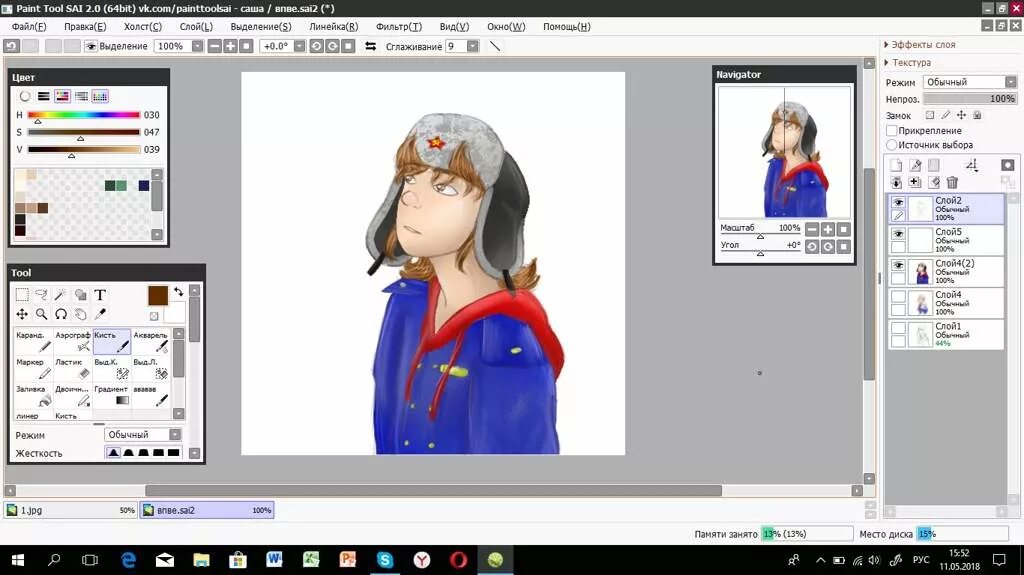Choose the Выд.Л. selection eraser
The width and height of the screenshot is (1024, 575).
[x=151, y=369]
